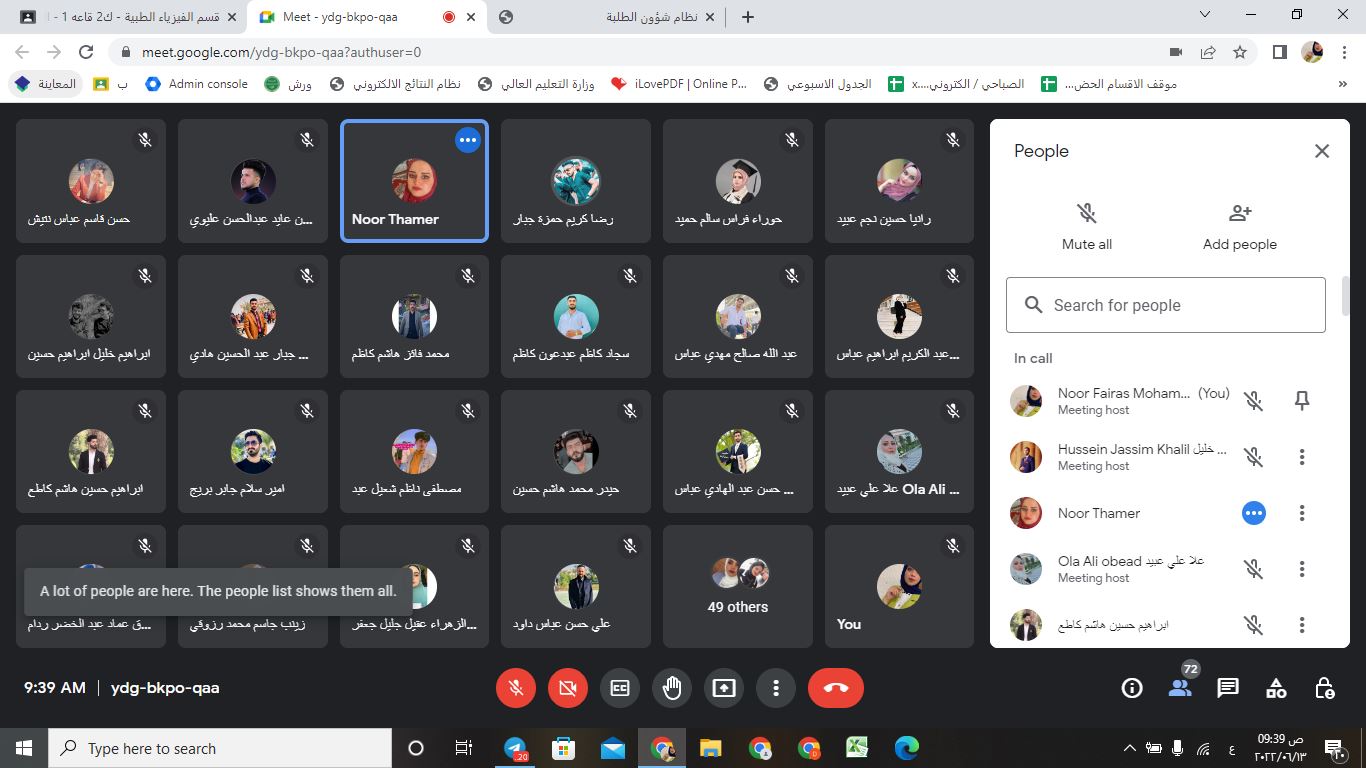This screenshot has height=768, width=1366.
Task: Open the chat with everyone panel
Action: pyautogui.click(x=1228, y=688)
